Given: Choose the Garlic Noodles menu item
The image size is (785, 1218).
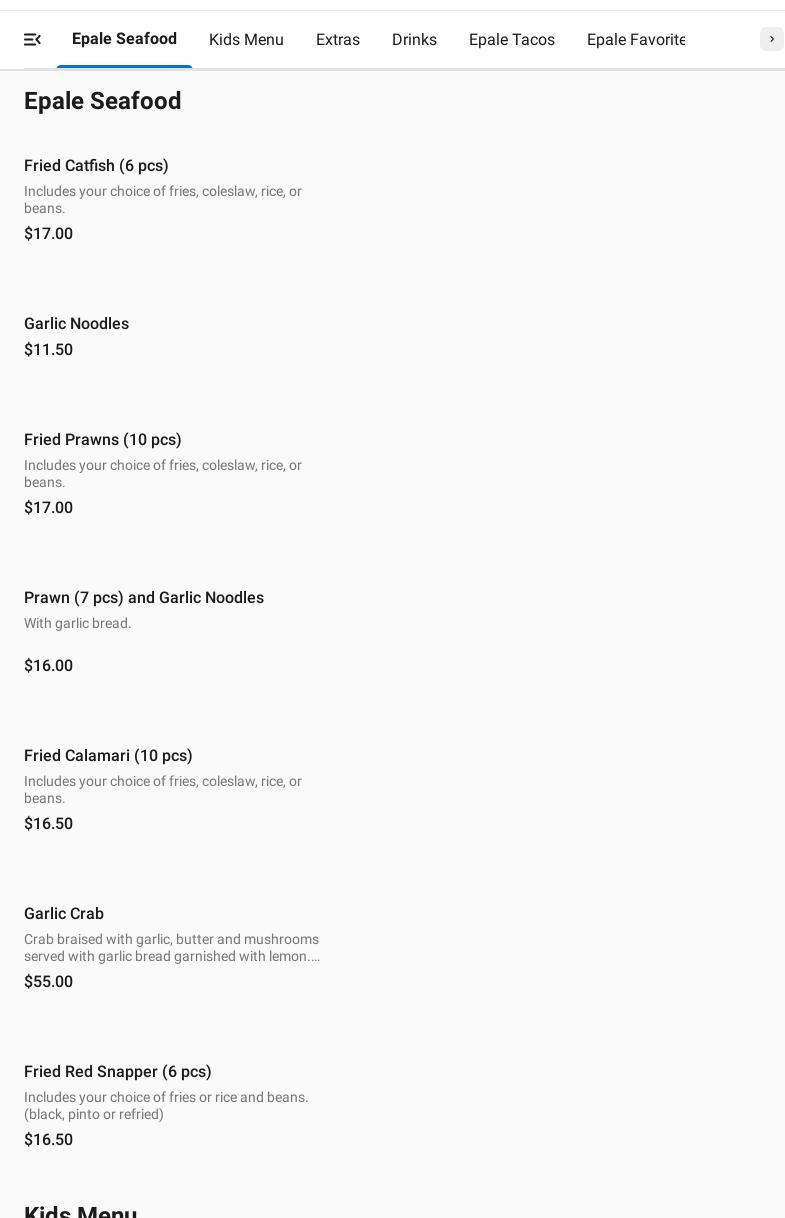Looking at the screenshot, I should (x=76, y=324).
